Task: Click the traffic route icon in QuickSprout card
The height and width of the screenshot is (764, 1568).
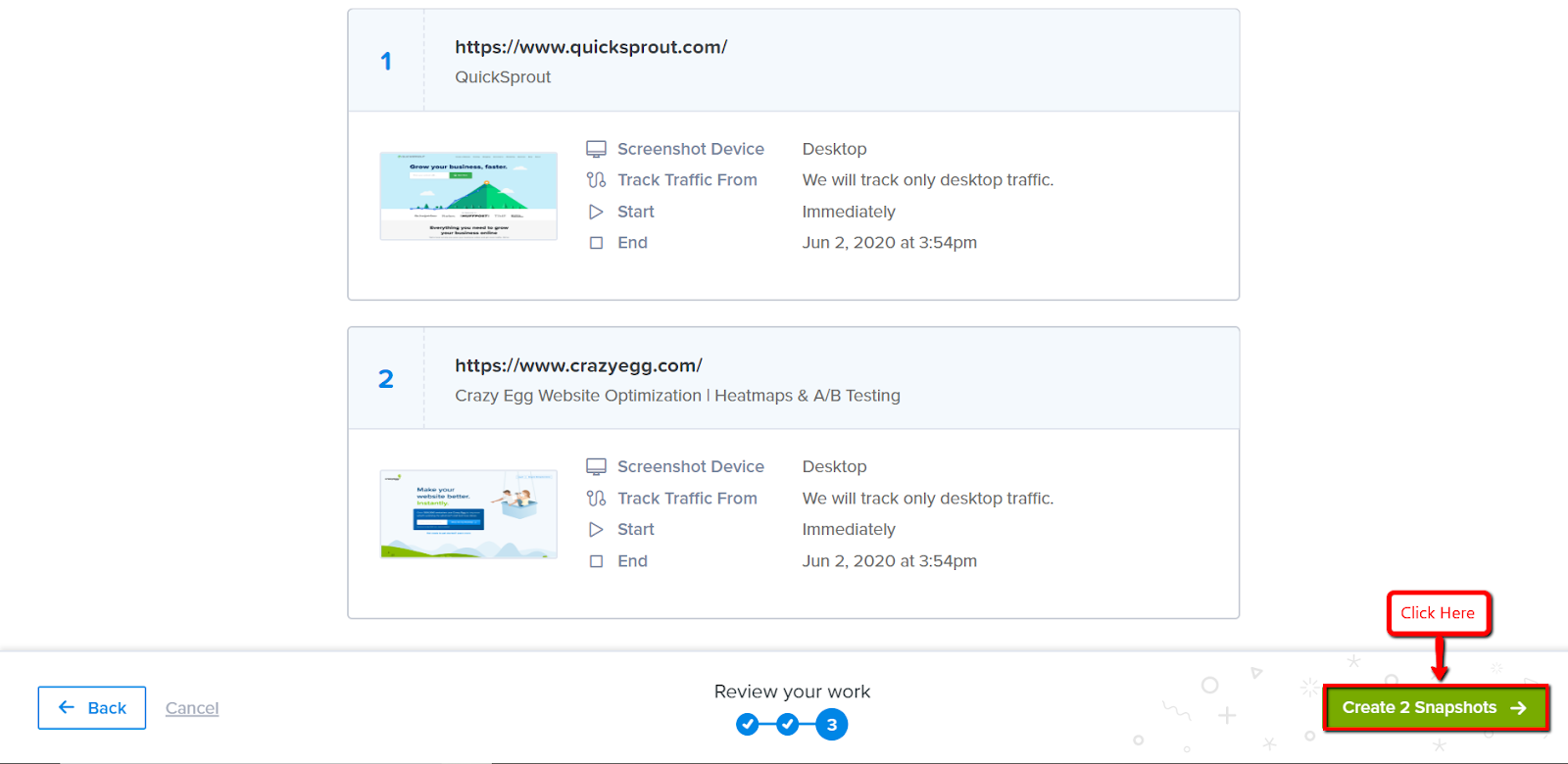Action: point(596,180)
